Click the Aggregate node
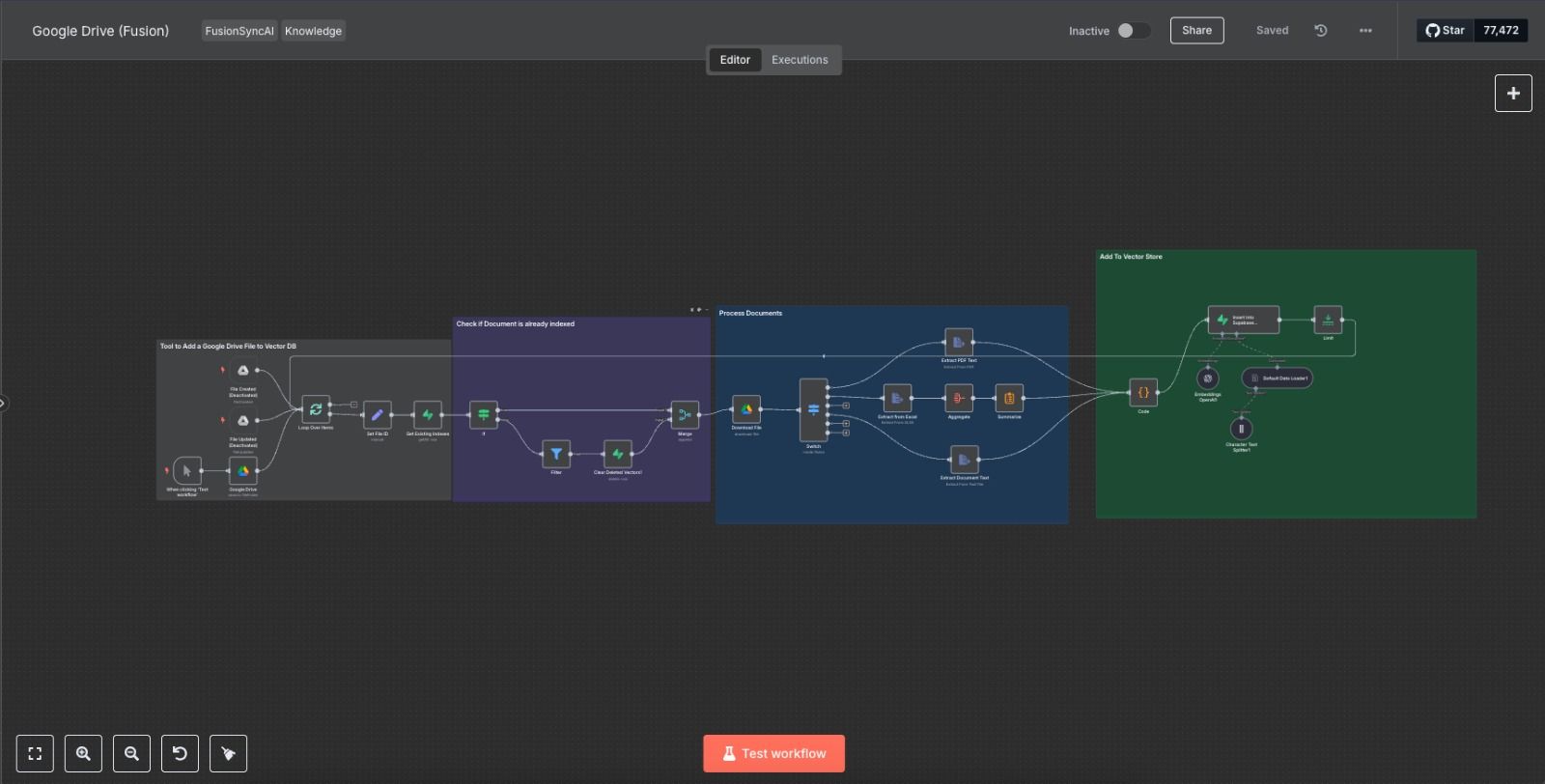Image resolution: width=1545 pixels, height=784 pixels. coord(959,398)
